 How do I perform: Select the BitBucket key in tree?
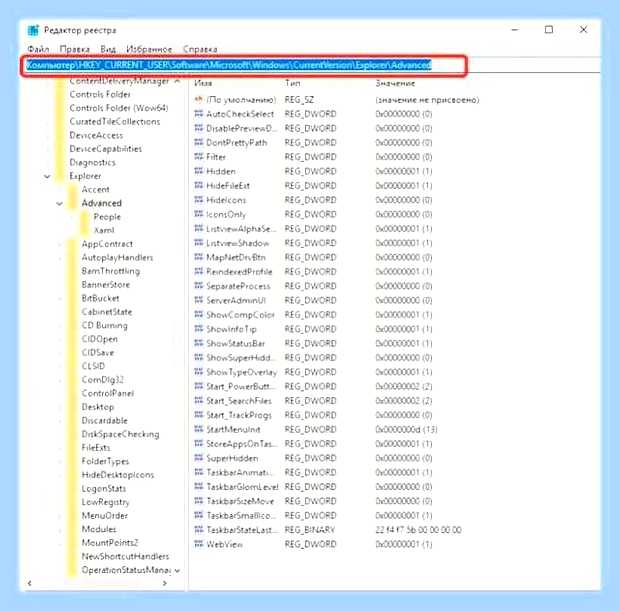[100, 298]
